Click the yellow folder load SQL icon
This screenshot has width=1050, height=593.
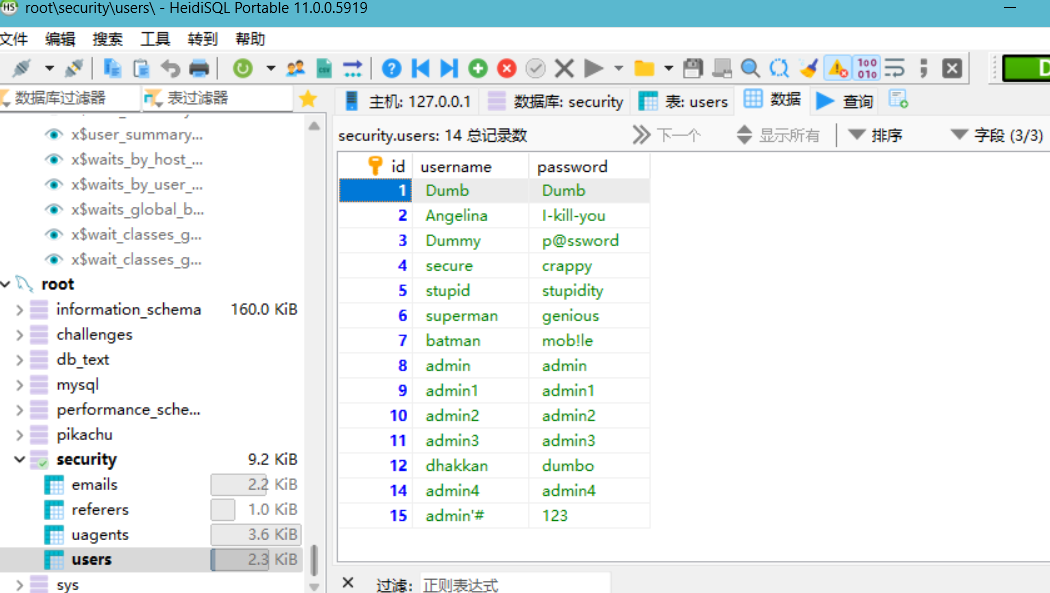point(644,68)
